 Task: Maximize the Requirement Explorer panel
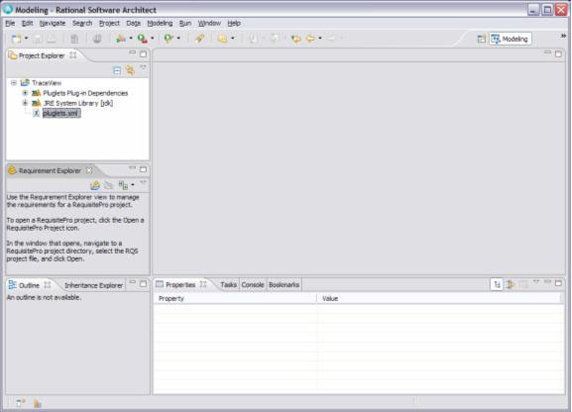(x=143, y=169)
